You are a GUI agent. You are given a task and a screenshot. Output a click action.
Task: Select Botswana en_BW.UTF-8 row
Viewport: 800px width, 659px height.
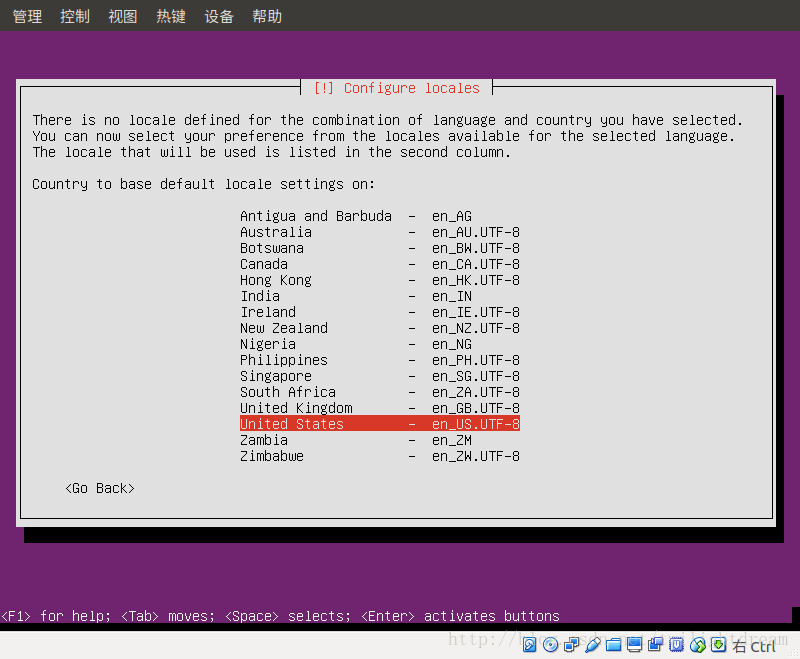(380, 248)
